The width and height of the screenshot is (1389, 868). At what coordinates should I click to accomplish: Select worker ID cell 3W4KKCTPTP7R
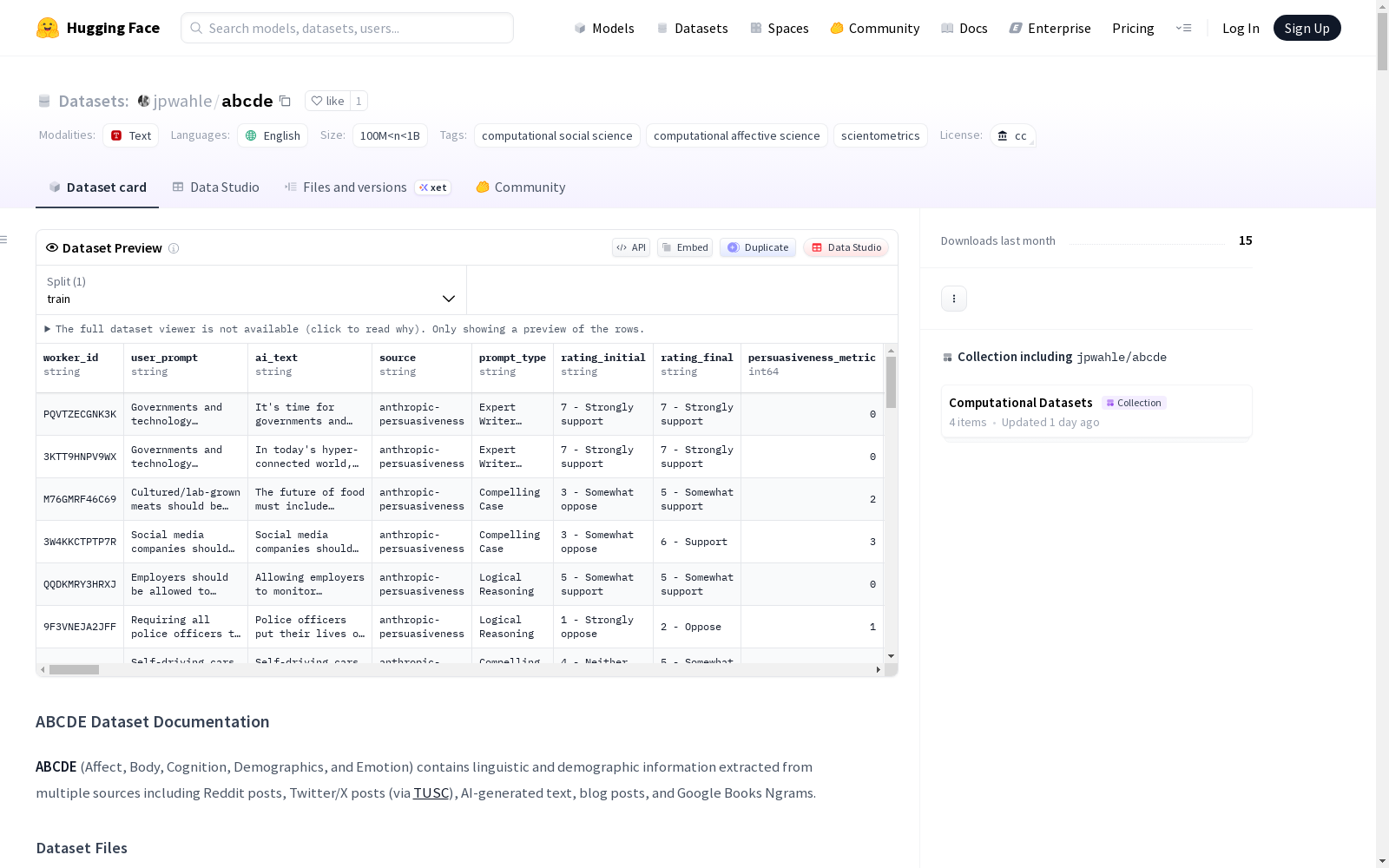click(x=80, y=542)
